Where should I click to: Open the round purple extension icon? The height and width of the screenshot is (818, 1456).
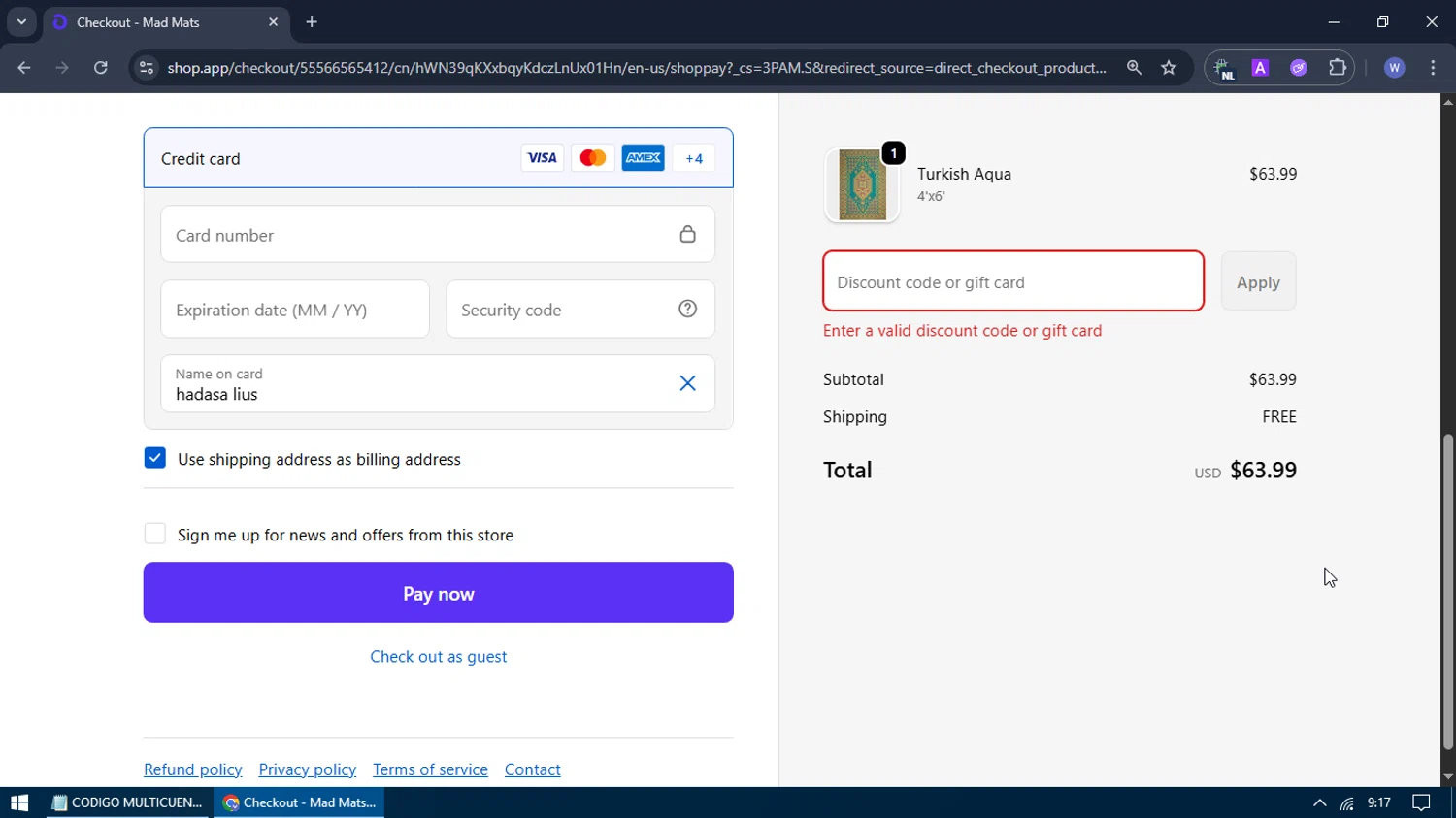[1299, 68]
